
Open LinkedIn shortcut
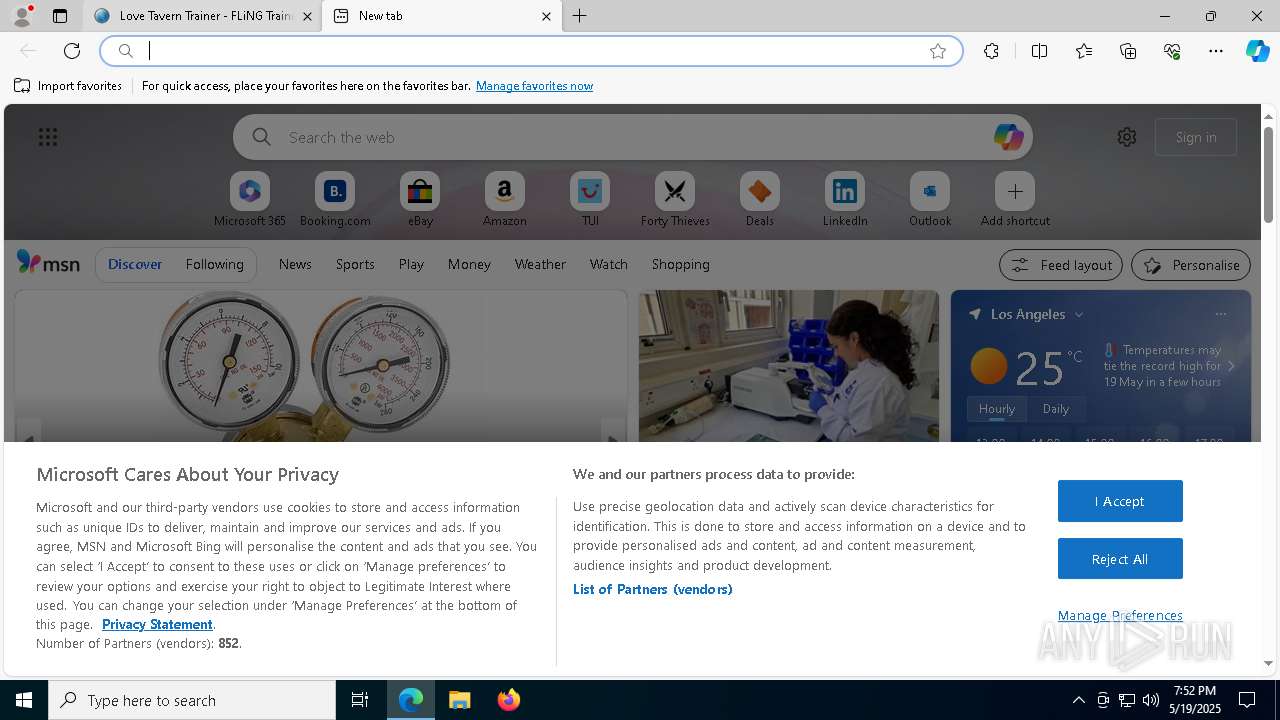[845, 200]
